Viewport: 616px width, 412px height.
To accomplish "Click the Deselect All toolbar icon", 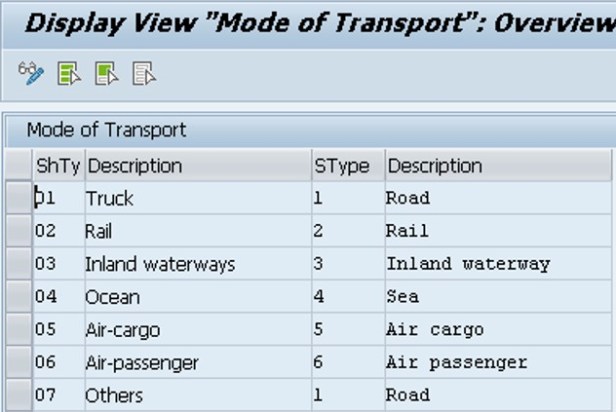I will pos(144,73).
